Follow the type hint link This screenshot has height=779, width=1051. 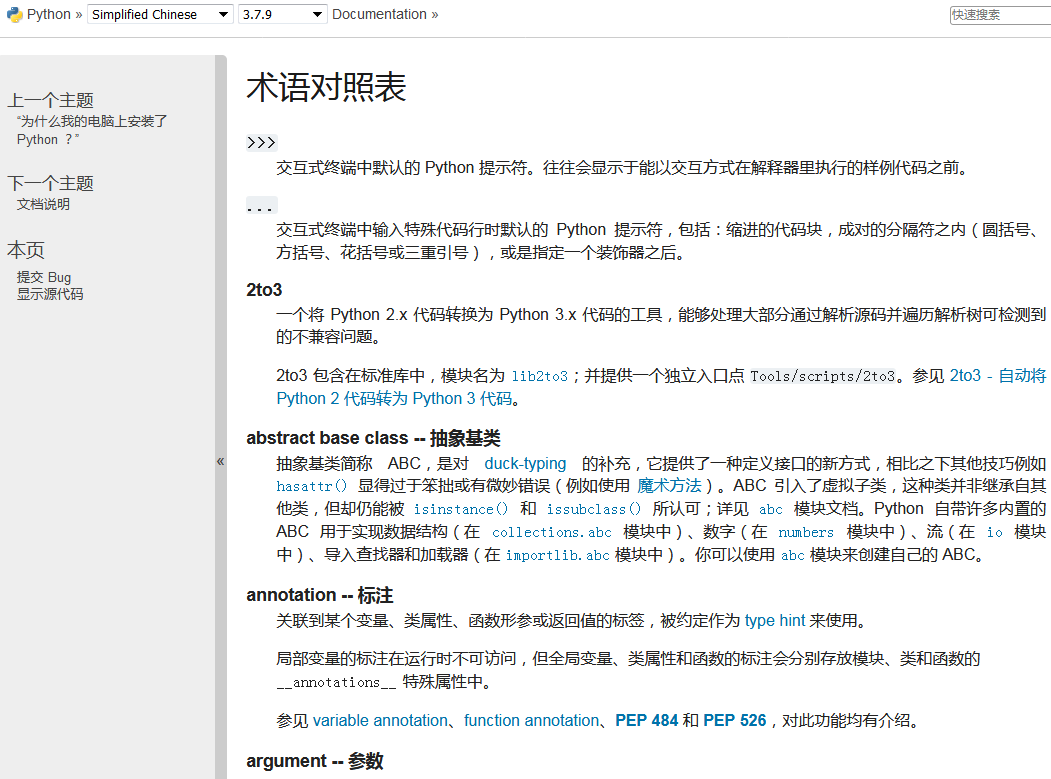pos(775,621)
